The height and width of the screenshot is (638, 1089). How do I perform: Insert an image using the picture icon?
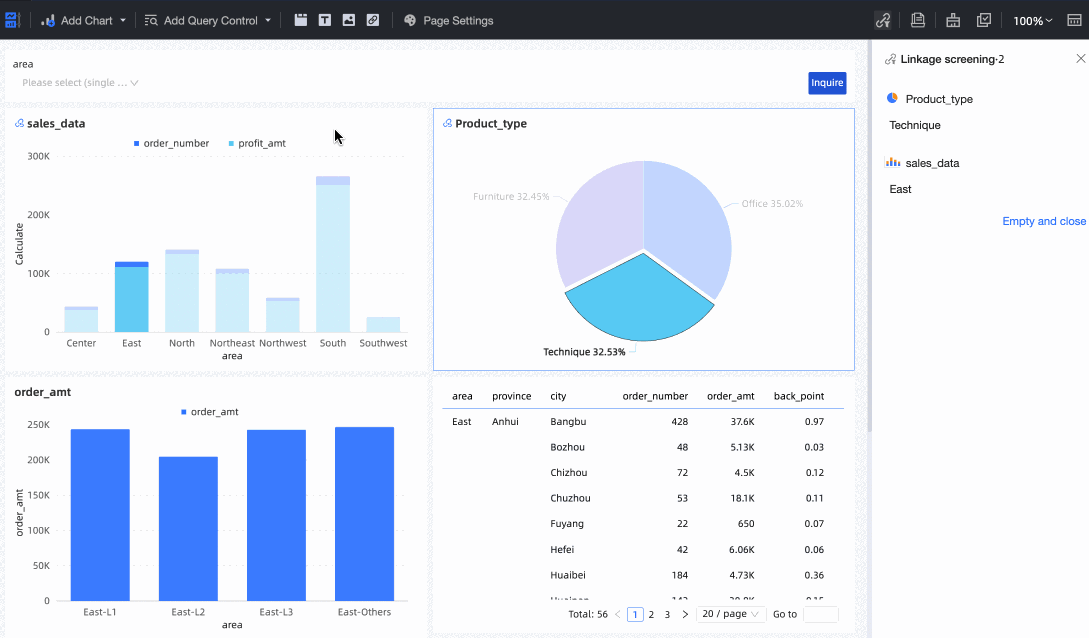349,20
